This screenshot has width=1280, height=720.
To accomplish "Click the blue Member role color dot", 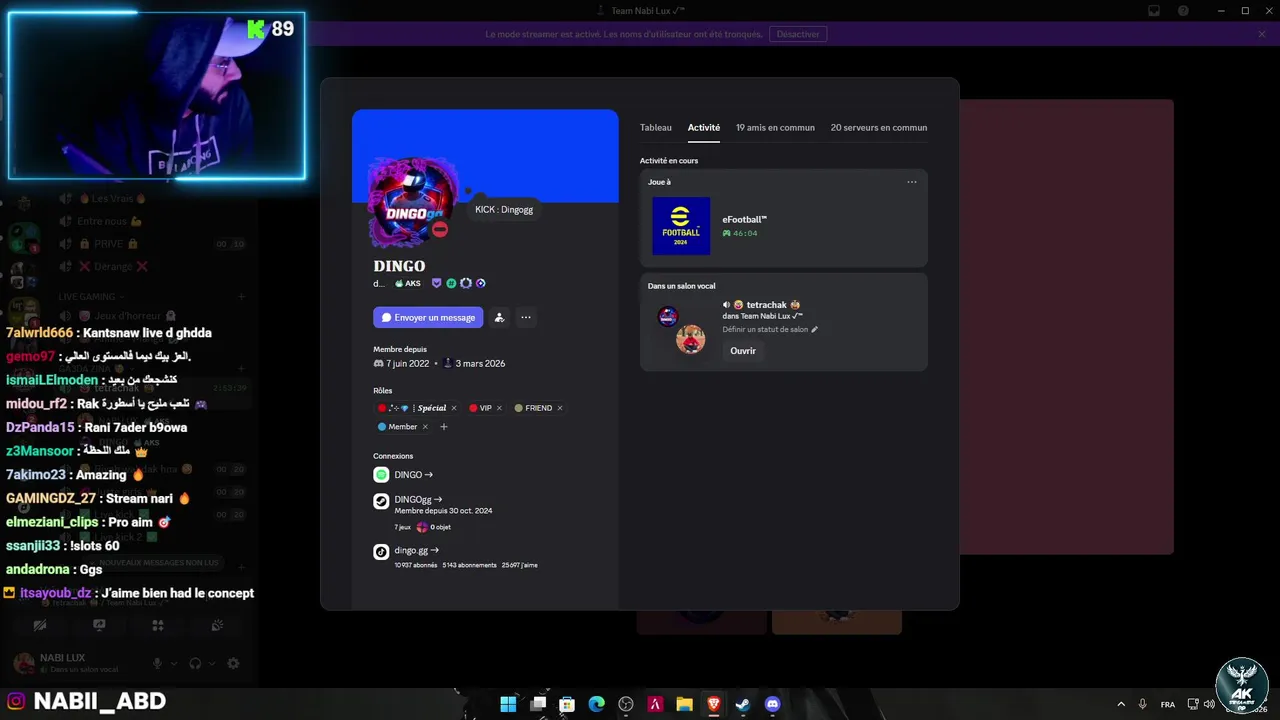I will click(382, 427).
